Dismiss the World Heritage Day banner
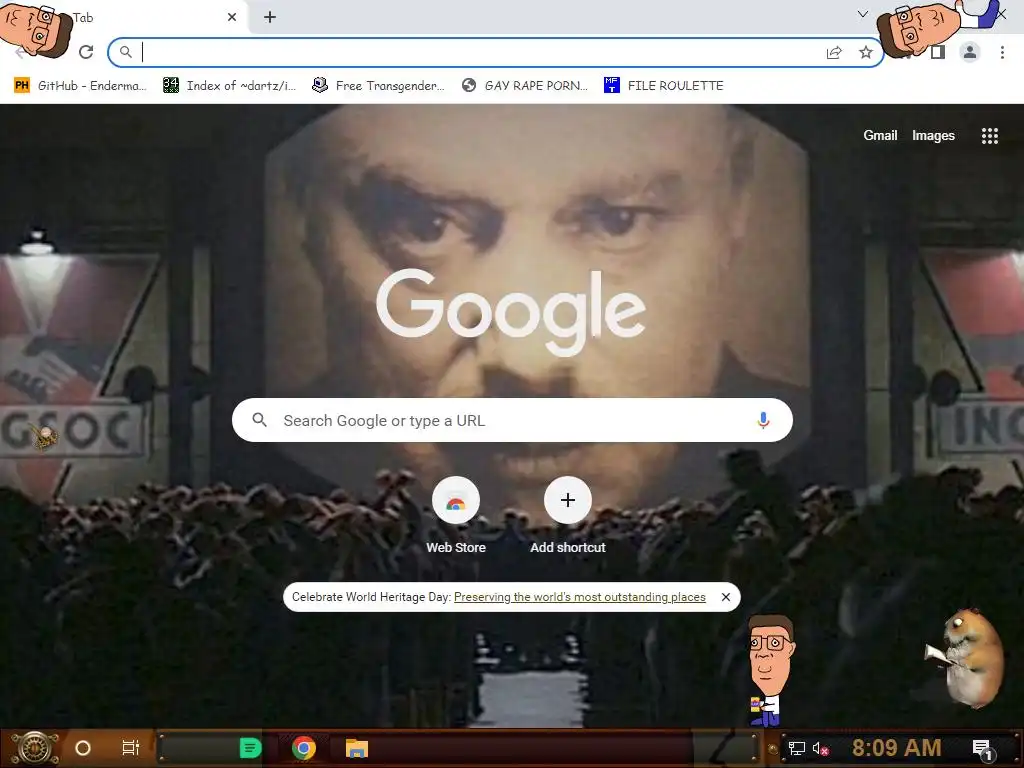 pyautogui.click(x=726, y=597)
